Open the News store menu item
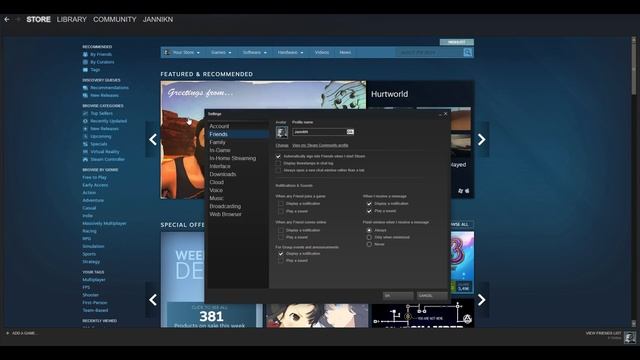Image resolution: width=640 pixels, height=360 pixels. [345, 52]
